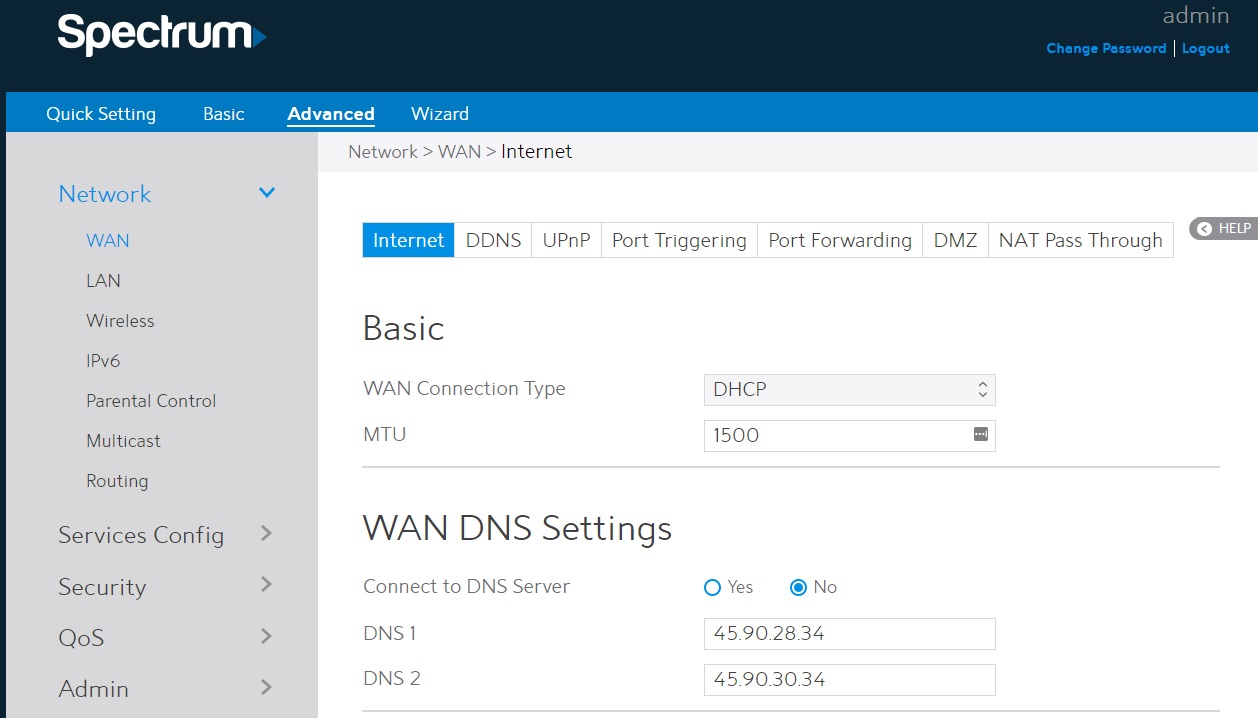This screenshot has width=1258, height=718.
Task: Collapse the Network sidebar section
Action: pyautogui.click(x=267, y=193)
